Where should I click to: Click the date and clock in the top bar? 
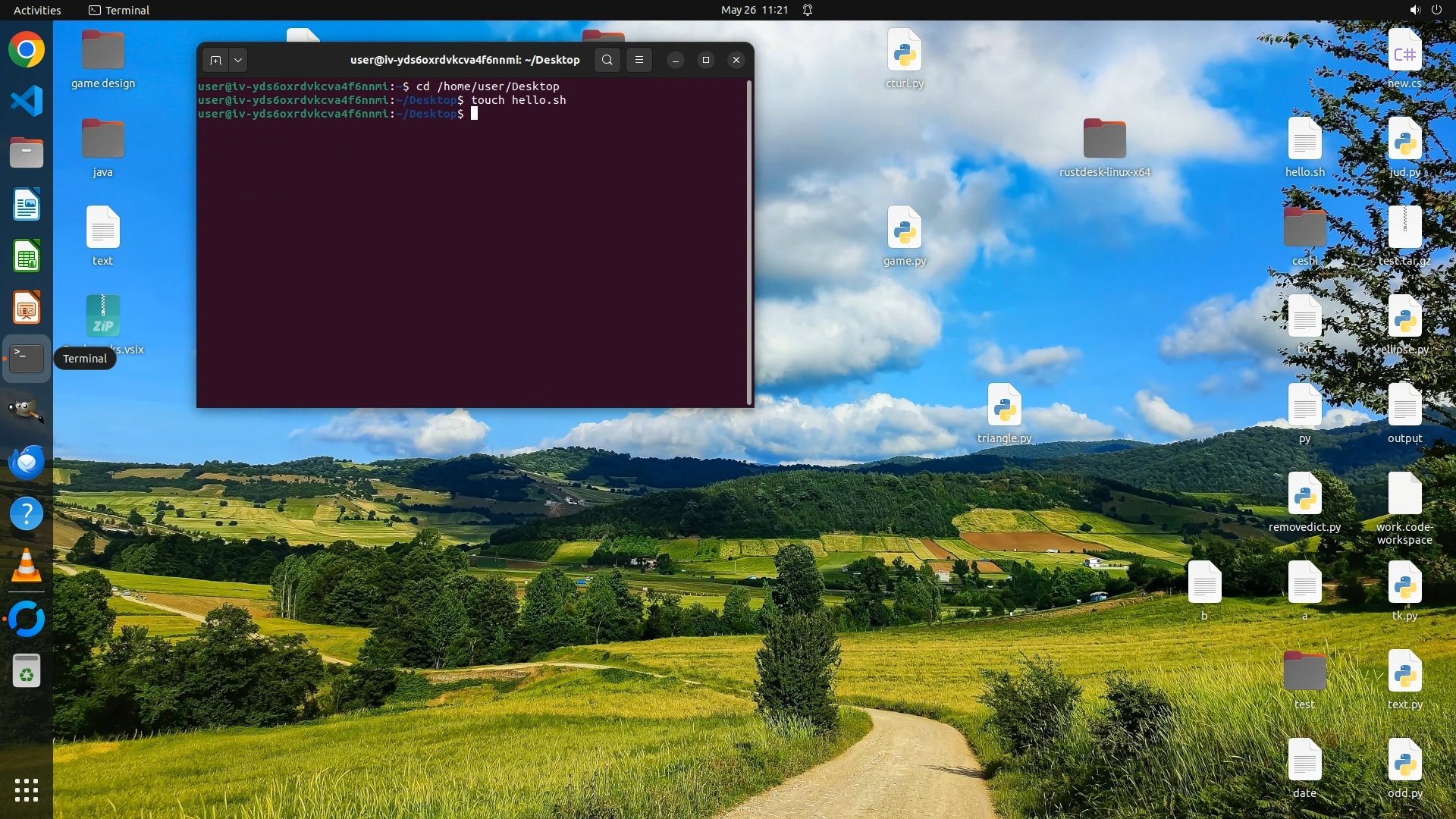point(754,10)
